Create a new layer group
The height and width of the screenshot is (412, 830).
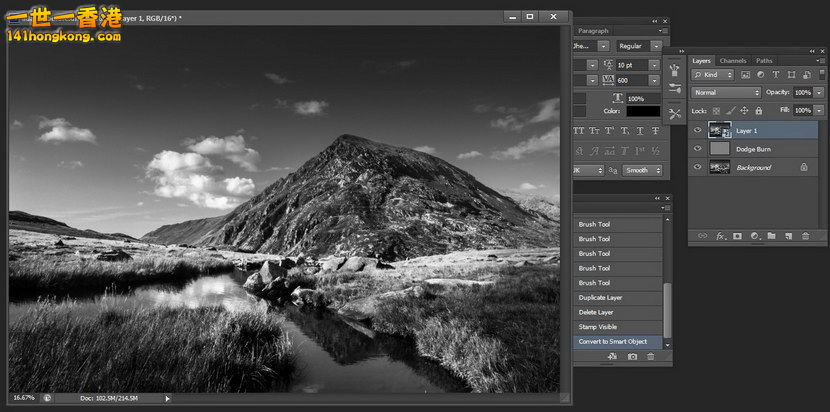coord(771,236)
